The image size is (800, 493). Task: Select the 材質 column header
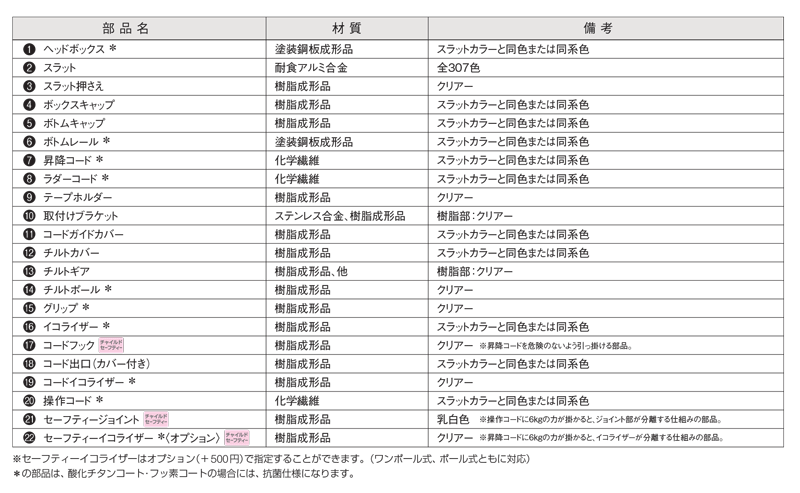point(346,29)
